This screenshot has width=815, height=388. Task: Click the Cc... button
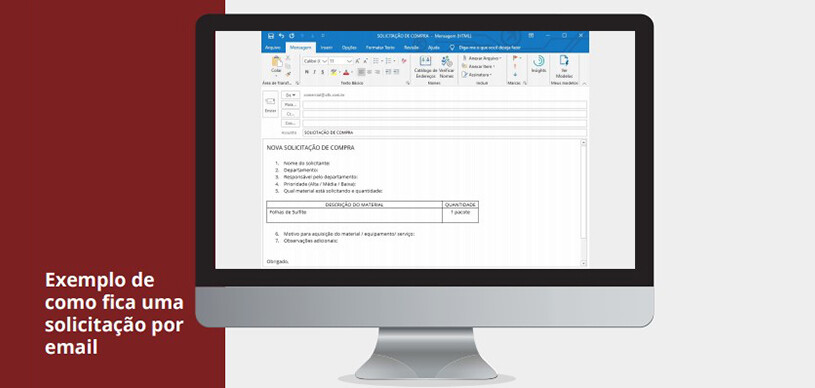click(x=291, y=114)
